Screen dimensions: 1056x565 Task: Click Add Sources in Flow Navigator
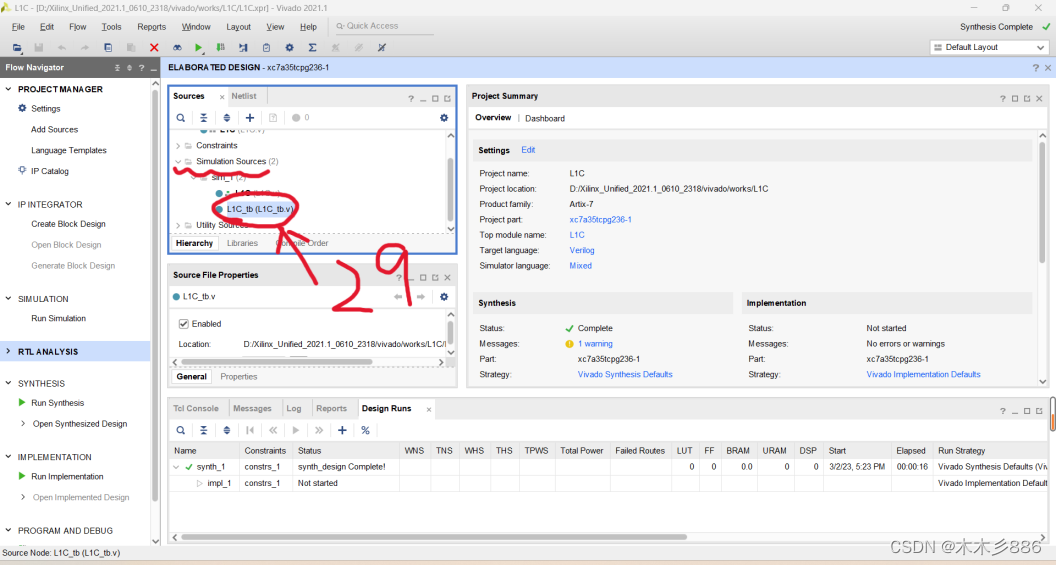click(x=55, y=129)
